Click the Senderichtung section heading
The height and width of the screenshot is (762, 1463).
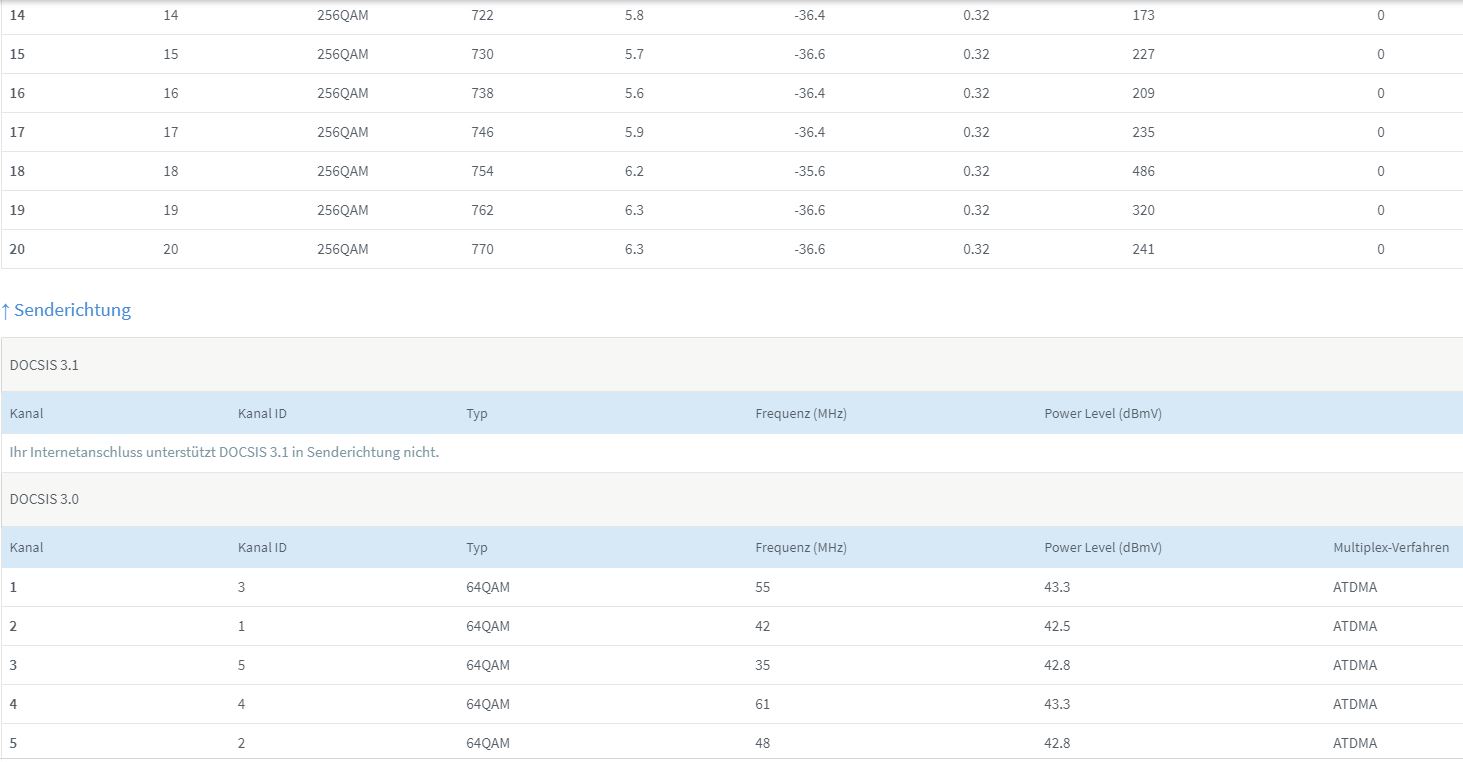pyautogui.click(x=72, y=310)
